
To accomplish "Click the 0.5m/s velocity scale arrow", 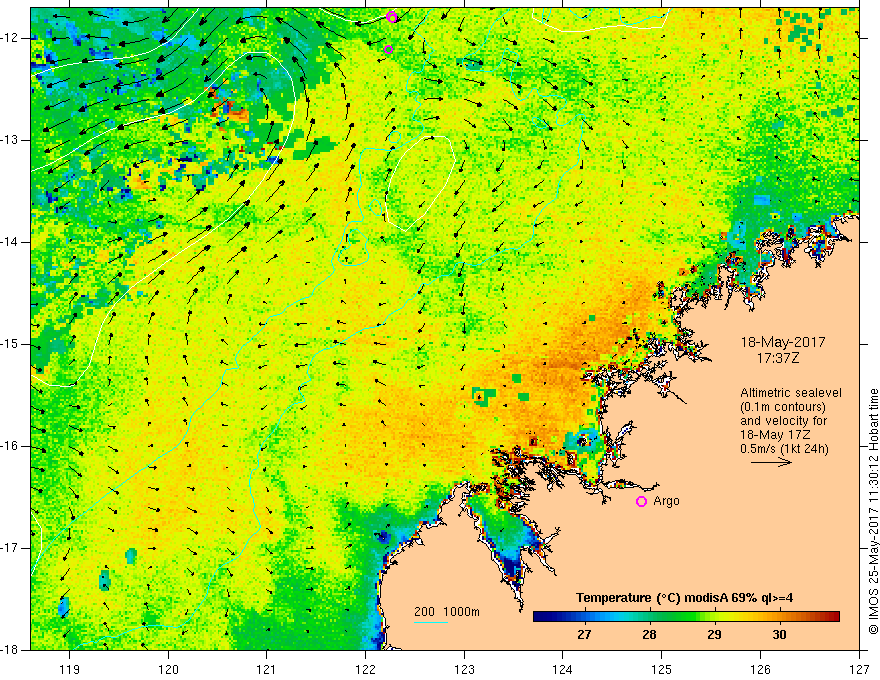I will coord(772,462).
